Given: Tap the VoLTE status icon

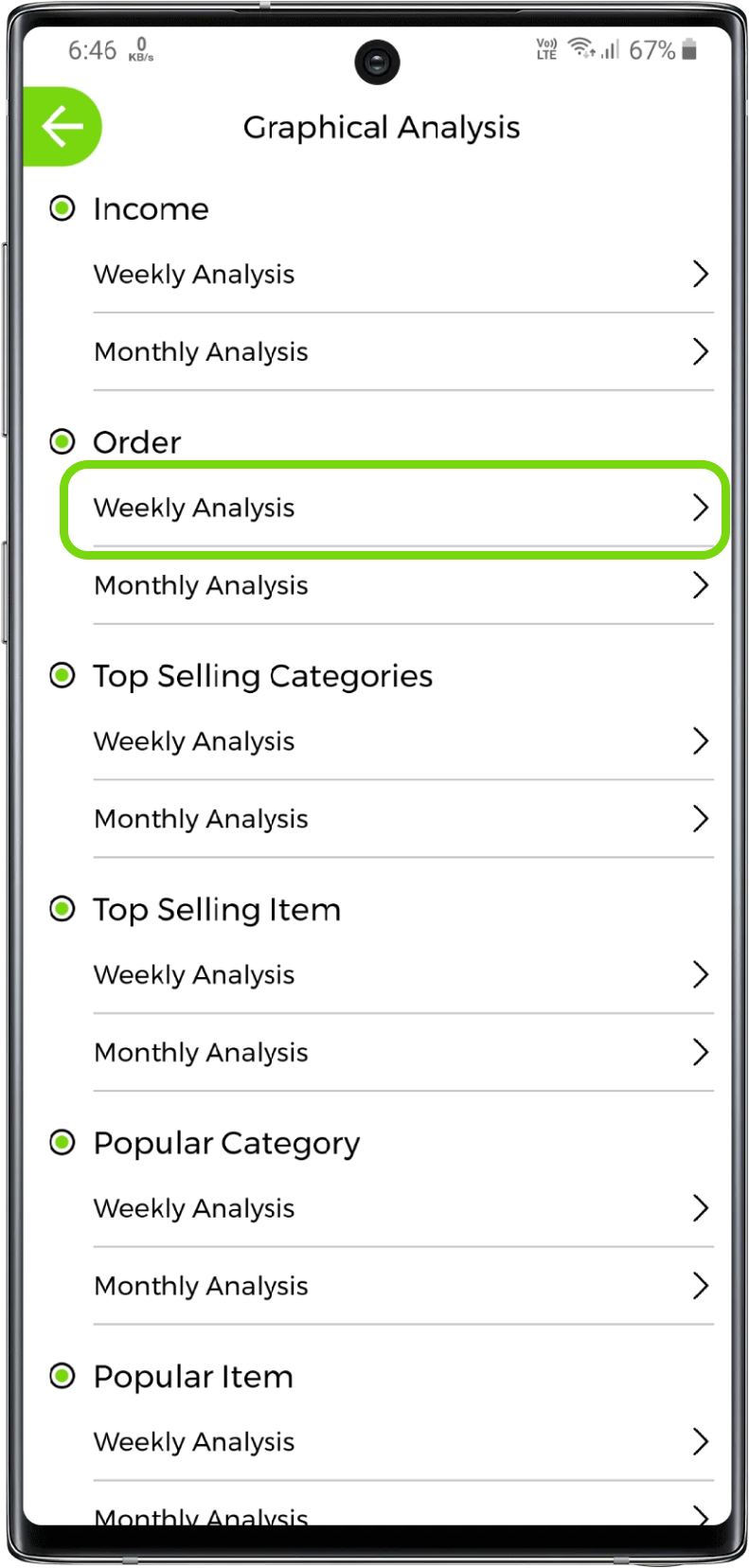Looking at the screenshot, I should [546, 49].
